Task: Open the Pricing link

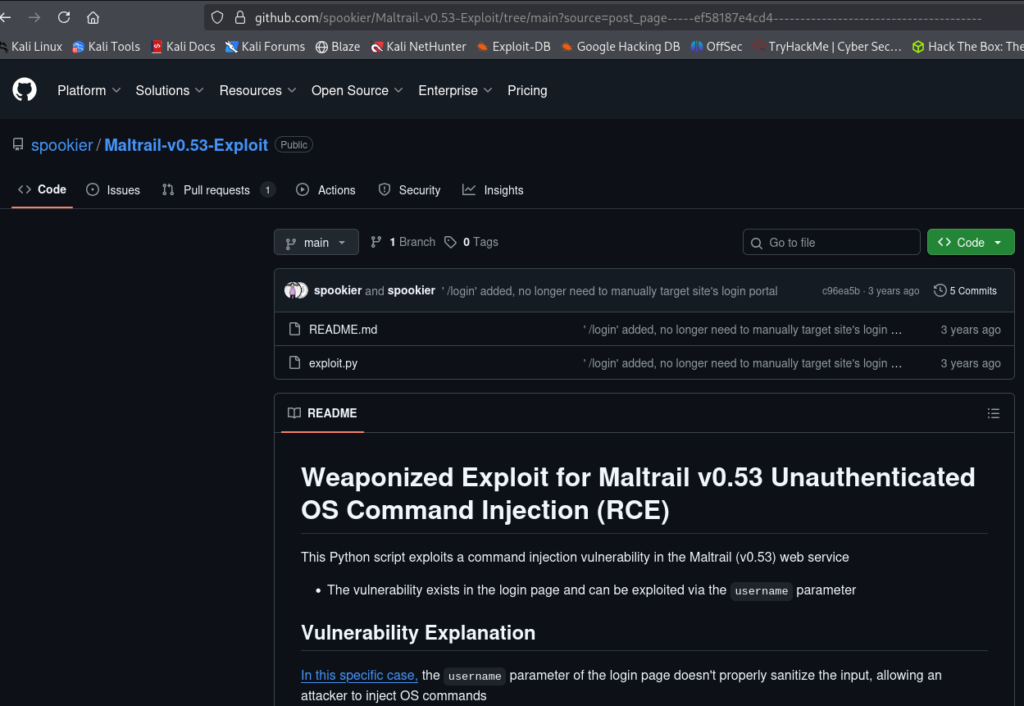Action: [x=527, y=90]
